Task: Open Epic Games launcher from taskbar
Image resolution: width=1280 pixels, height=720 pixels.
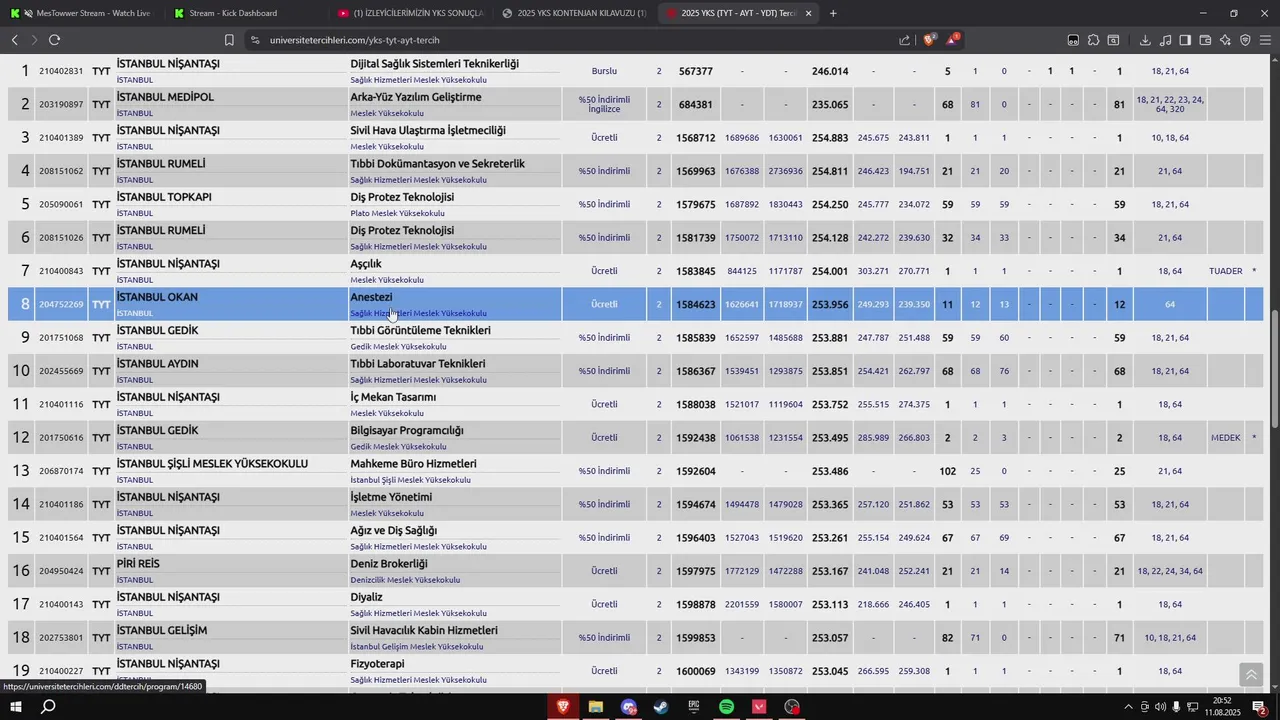Action: tap(694, 707)
